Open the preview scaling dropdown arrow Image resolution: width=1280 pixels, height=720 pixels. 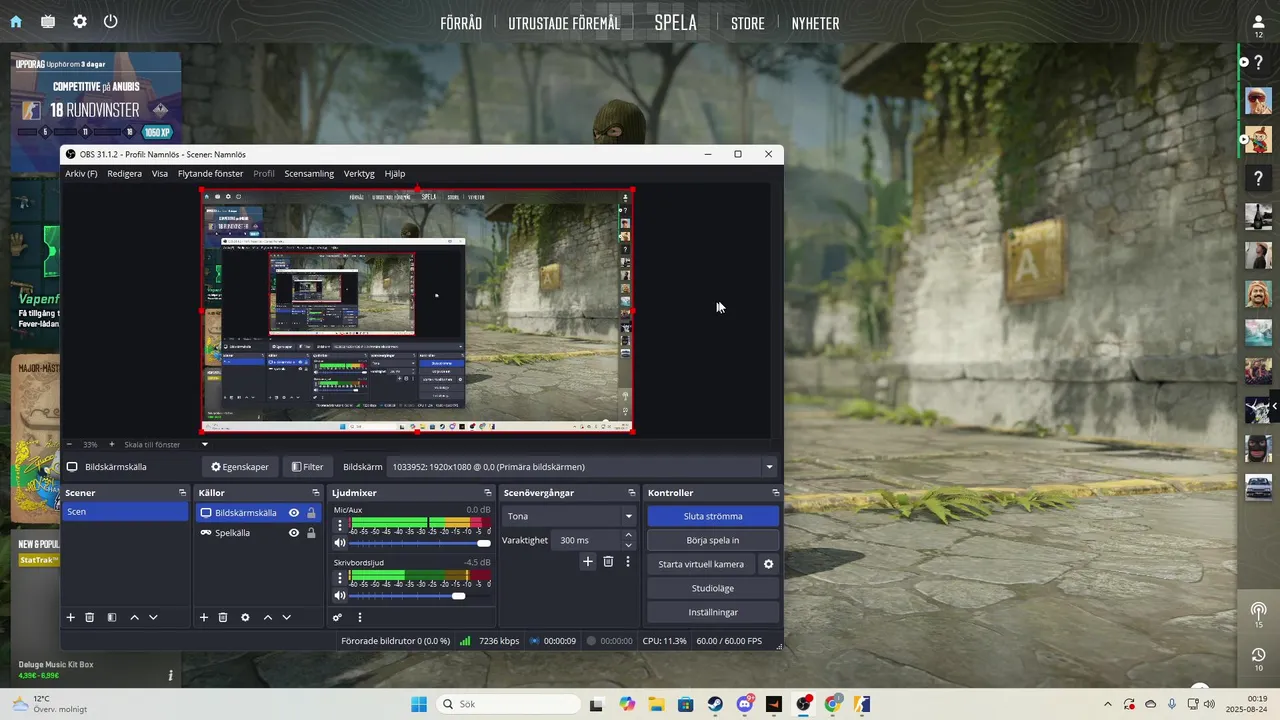tap(205, 444)
